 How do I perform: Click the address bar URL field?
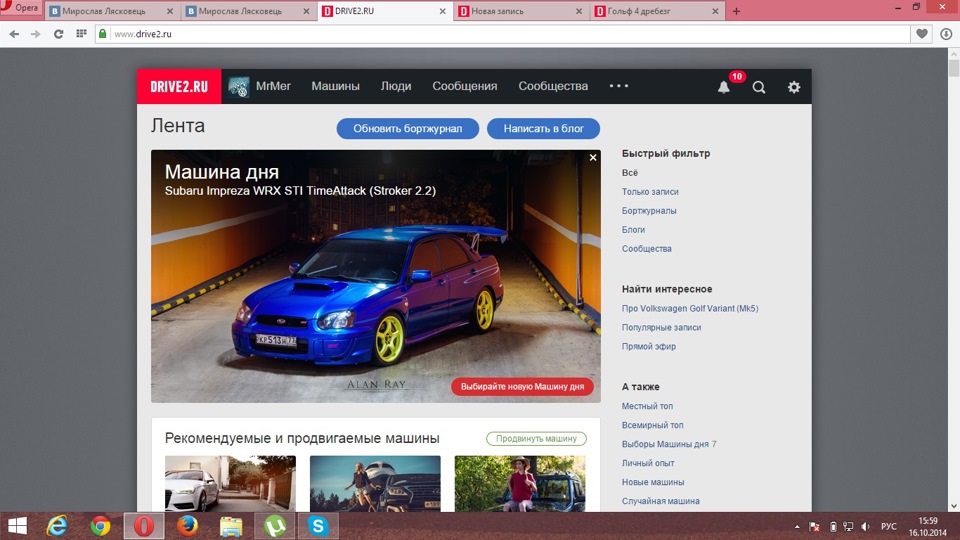point(502,34)
